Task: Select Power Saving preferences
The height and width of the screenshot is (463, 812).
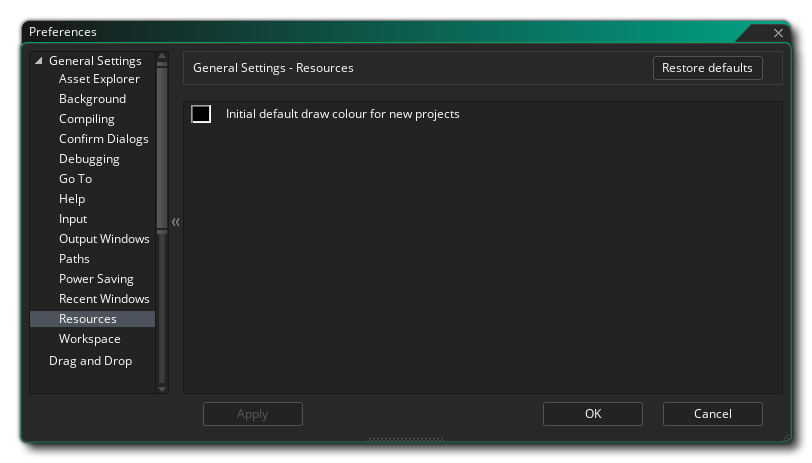Action: click(x=96, y=279)
